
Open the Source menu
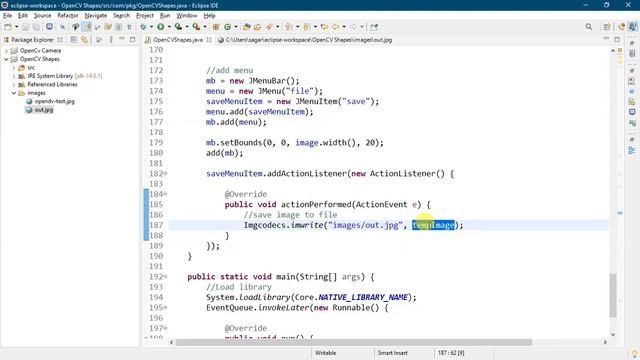[42, 16]
